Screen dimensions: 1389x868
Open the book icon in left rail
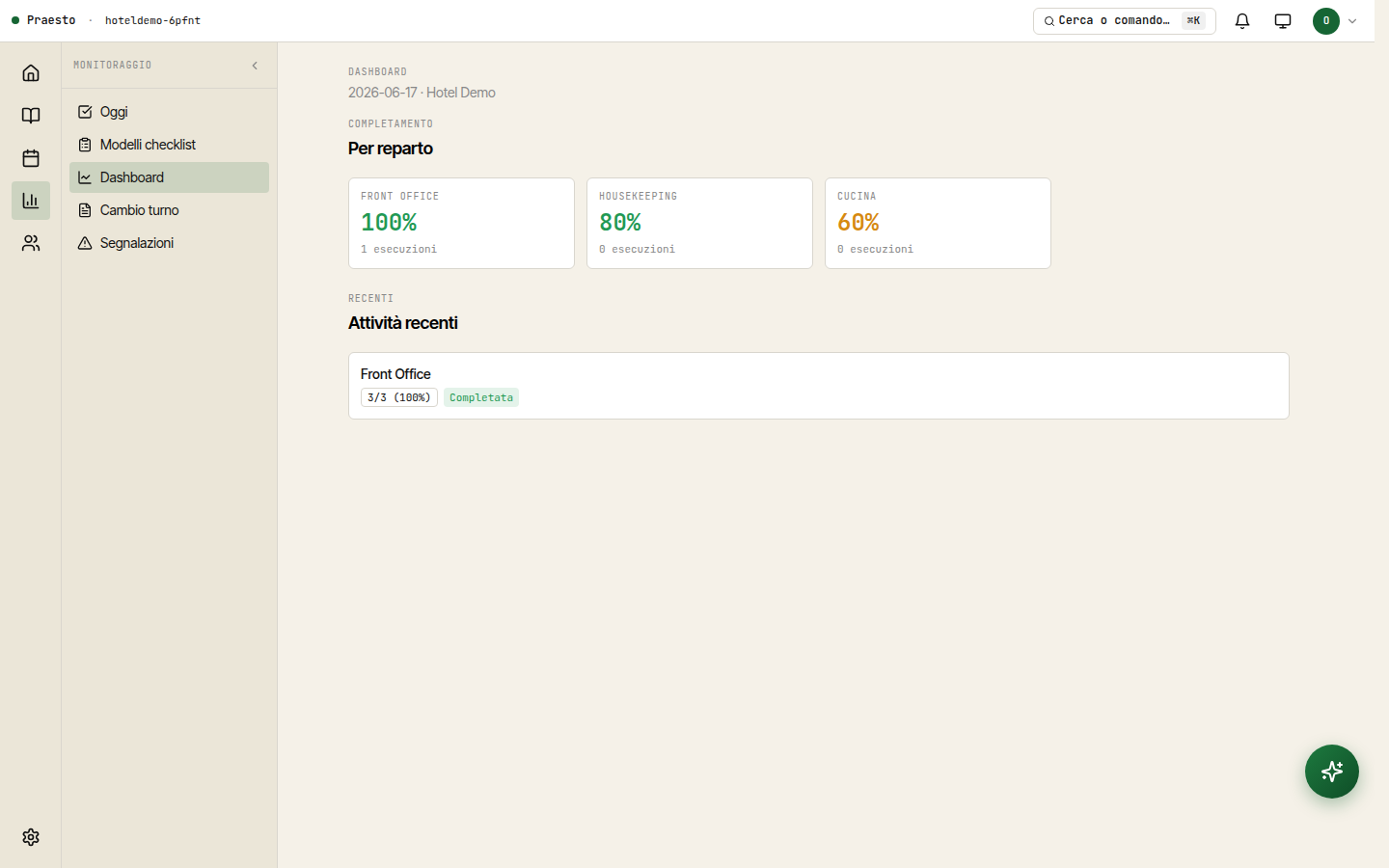pyautogui.click(x=31, y=116)
